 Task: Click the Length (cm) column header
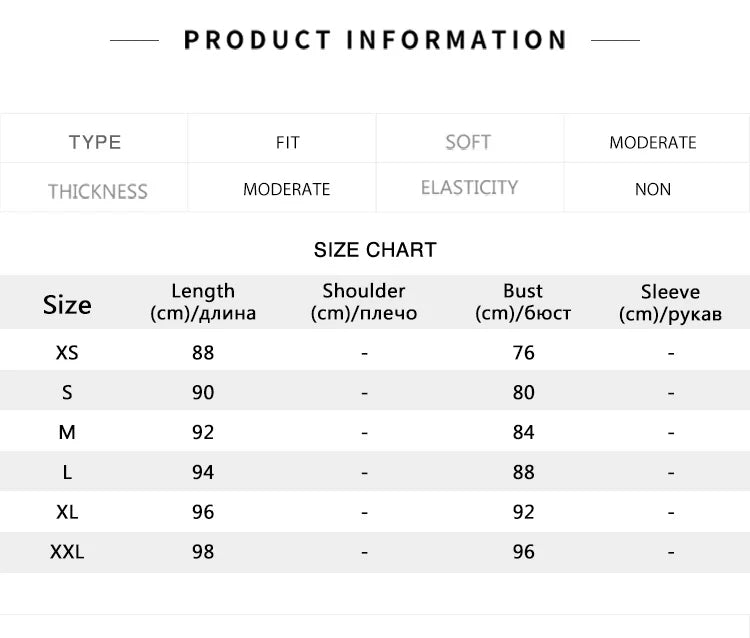203,302
